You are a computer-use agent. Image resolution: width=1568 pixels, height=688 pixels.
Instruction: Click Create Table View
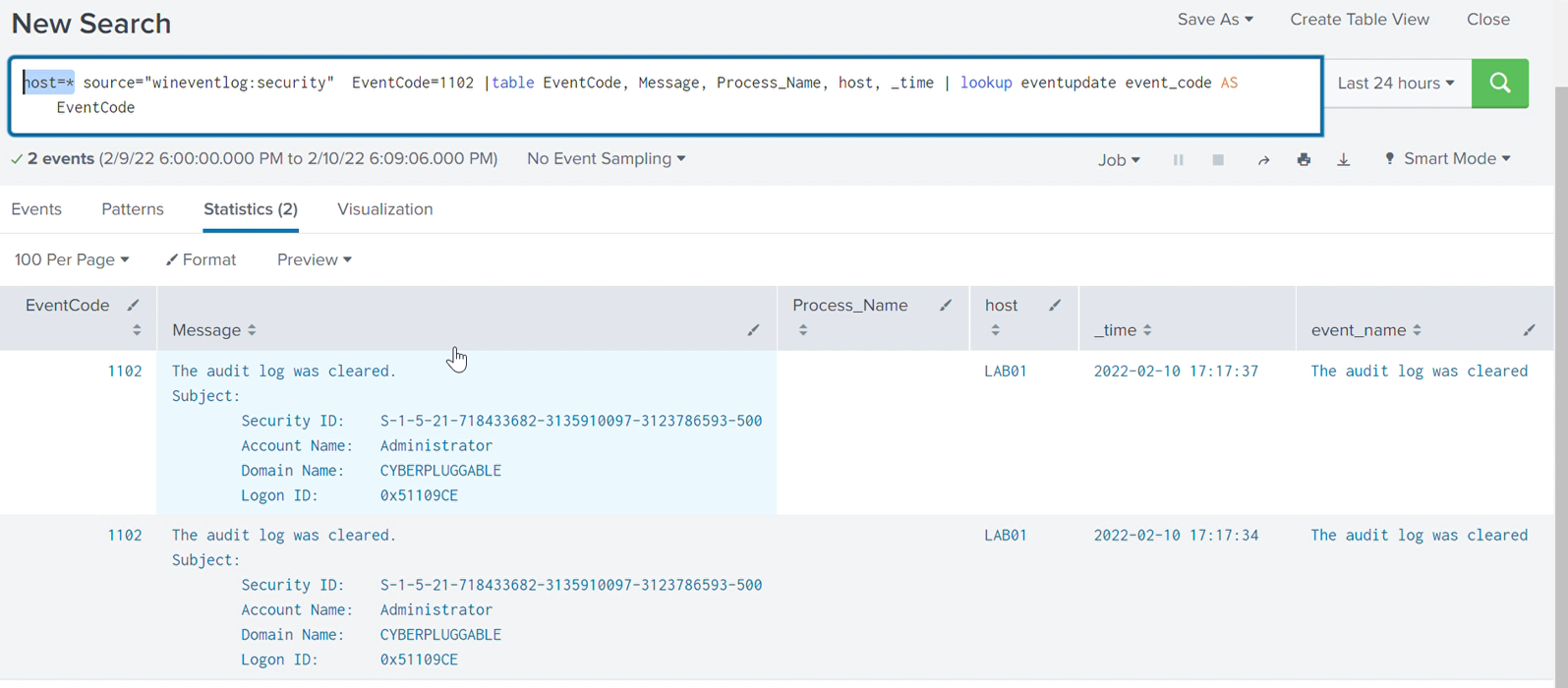tap(1360, 20)
